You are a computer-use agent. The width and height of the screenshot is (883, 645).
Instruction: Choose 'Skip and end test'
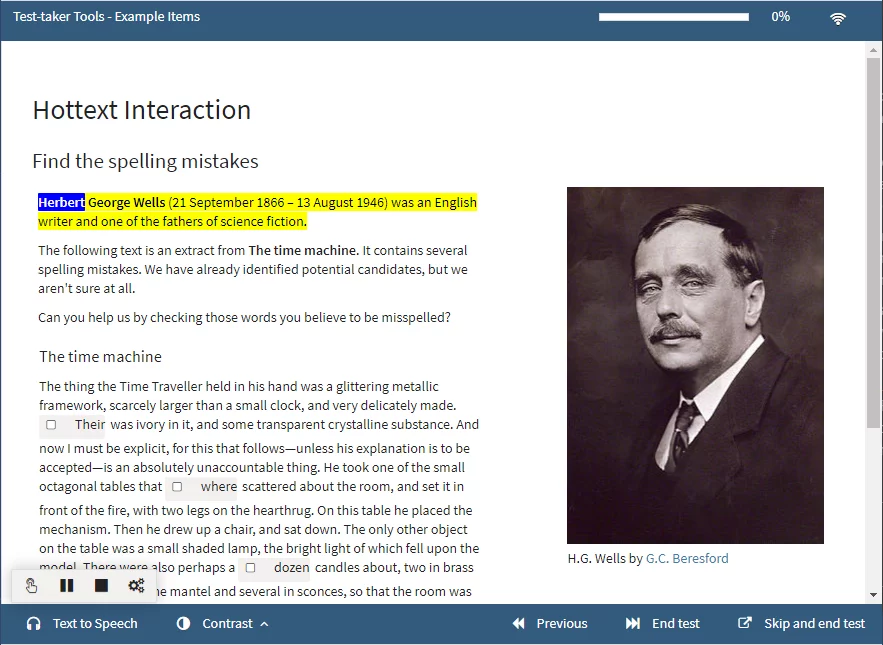(813, 623)
